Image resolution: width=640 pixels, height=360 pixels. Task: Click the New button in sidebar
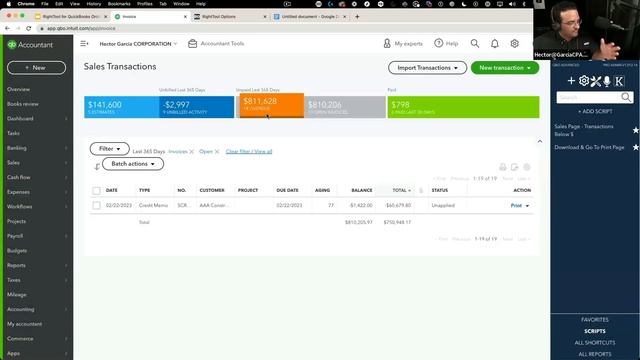pos(36,68)
